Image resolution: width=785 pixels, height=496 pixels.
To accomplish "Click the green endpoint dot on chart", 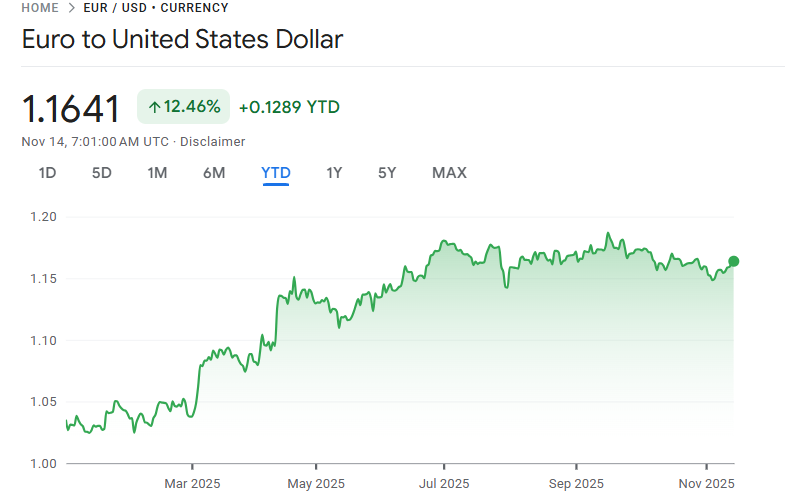I will (x=734, y=261).
